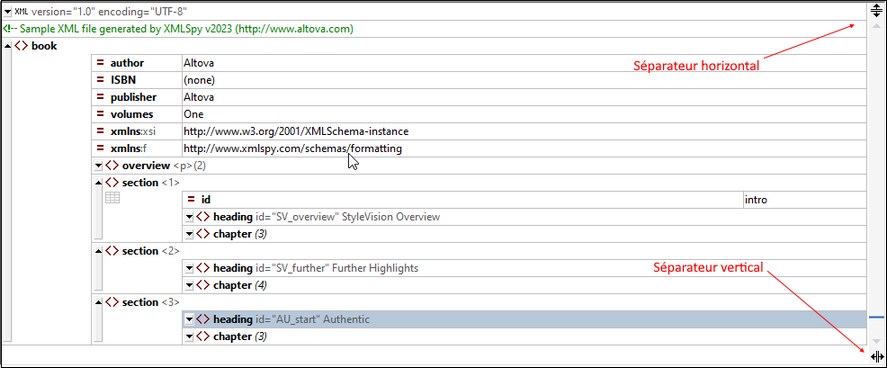Click the table display icon under section 1
This screenshot has height=368, width=887.
pyautogui.click(x=113, y=198)
